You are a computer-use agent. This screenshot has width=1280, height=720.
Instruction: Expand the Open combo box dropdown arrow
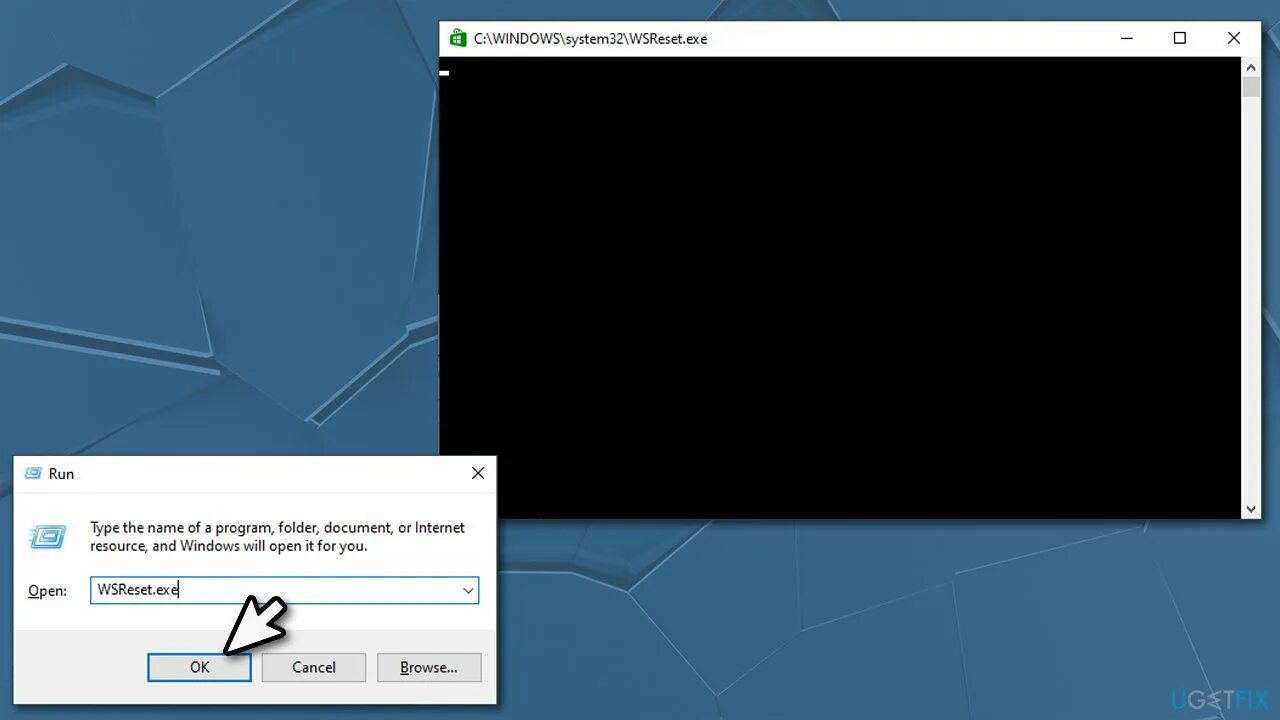[468, 590]
